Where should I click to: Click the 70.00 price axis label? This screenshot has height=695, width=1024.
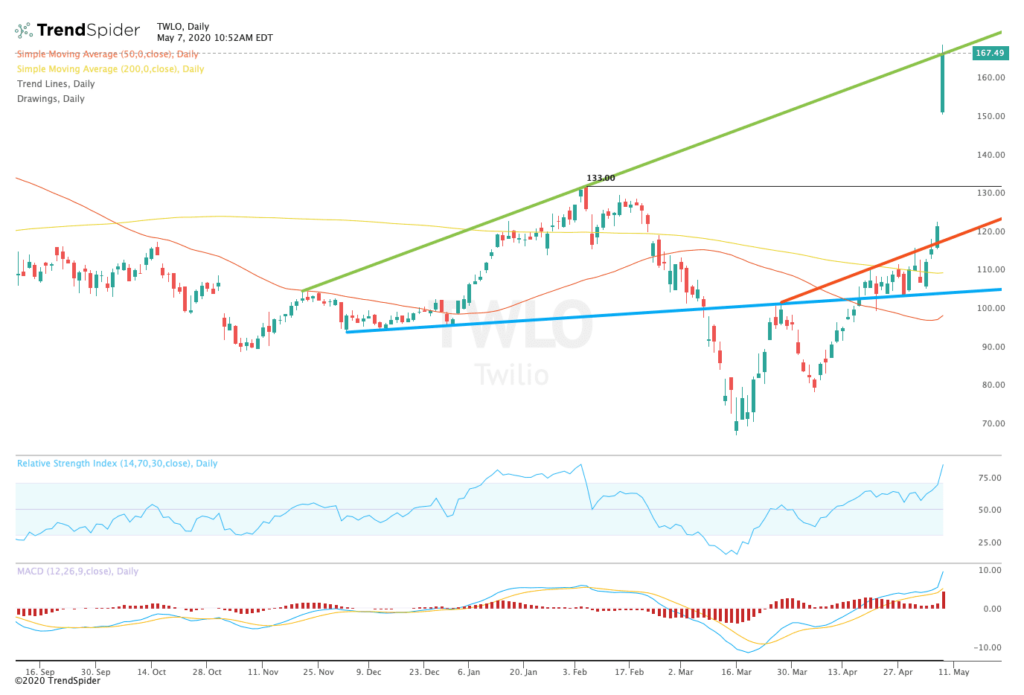click(x=993, y=424)
